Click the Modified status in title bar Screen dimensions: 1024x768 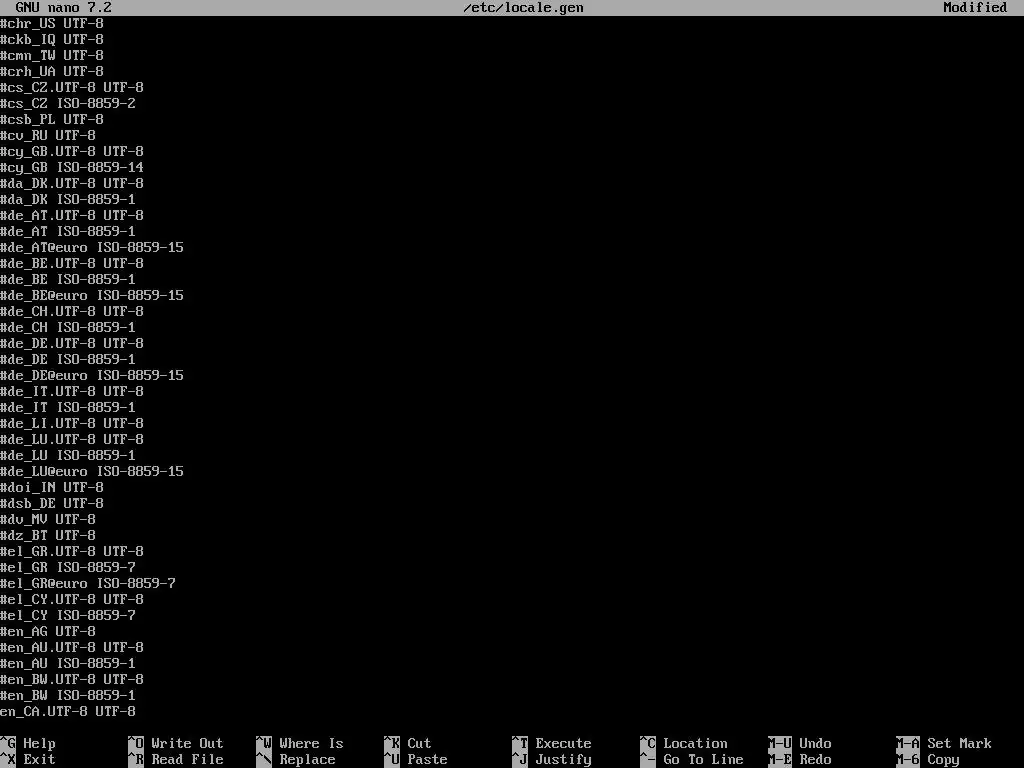[975, 8]
